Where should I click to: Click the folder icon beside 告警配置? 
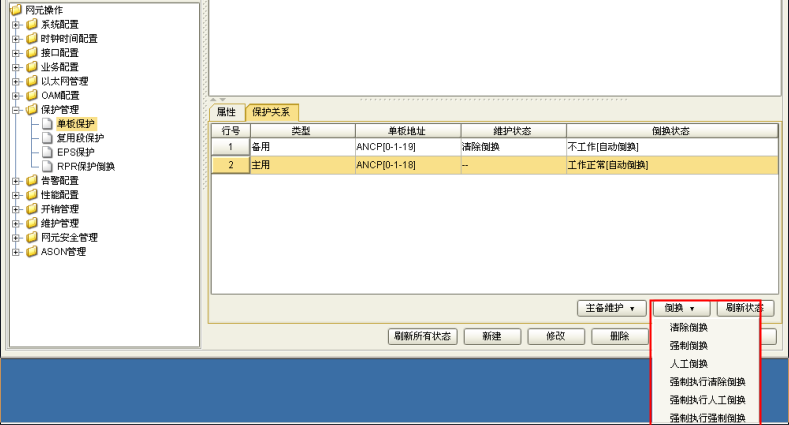coord(32,181)
